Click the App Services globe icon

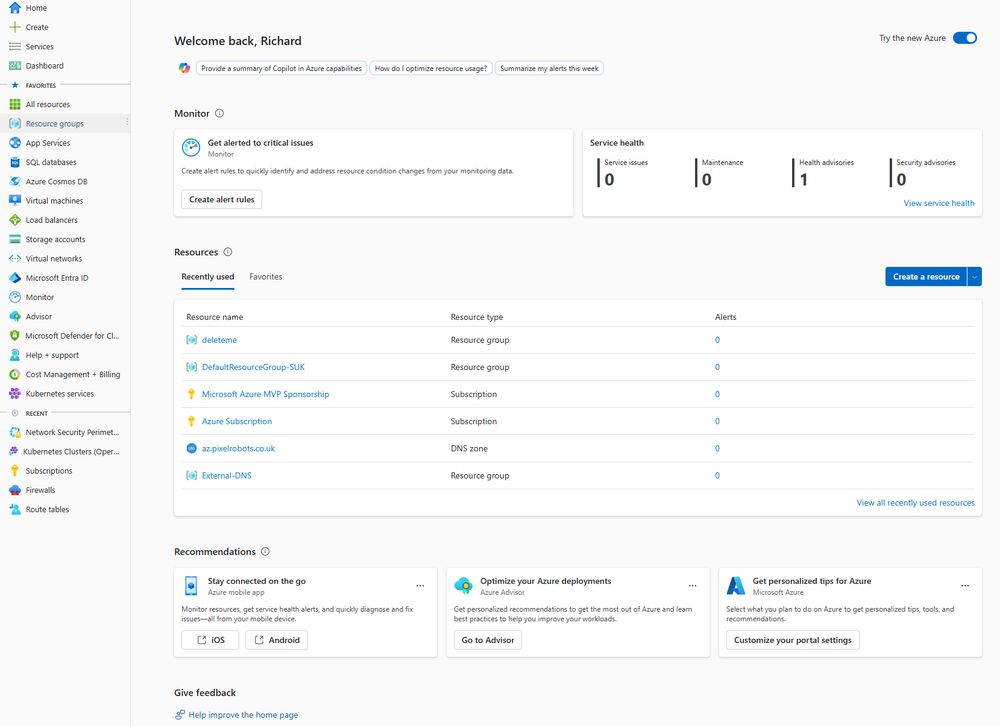15,143
